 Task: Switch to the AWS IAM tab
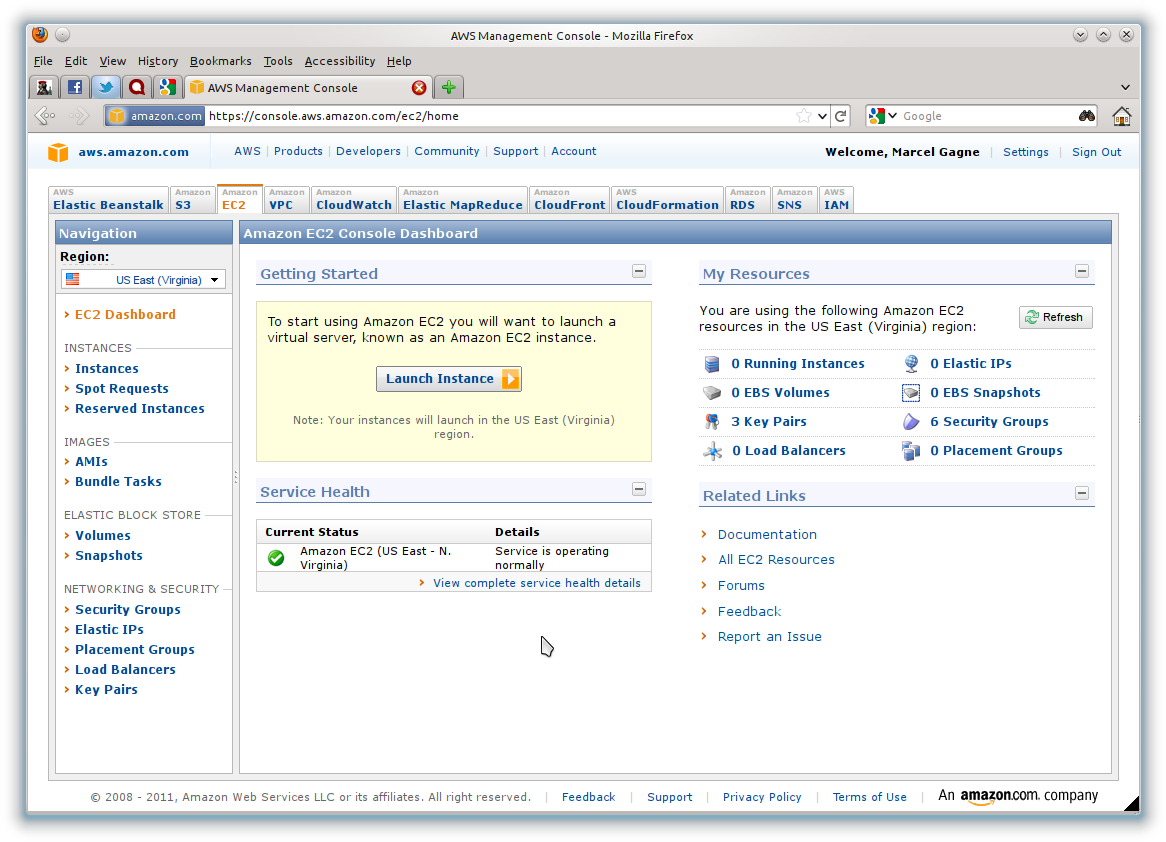pos(836,199)
